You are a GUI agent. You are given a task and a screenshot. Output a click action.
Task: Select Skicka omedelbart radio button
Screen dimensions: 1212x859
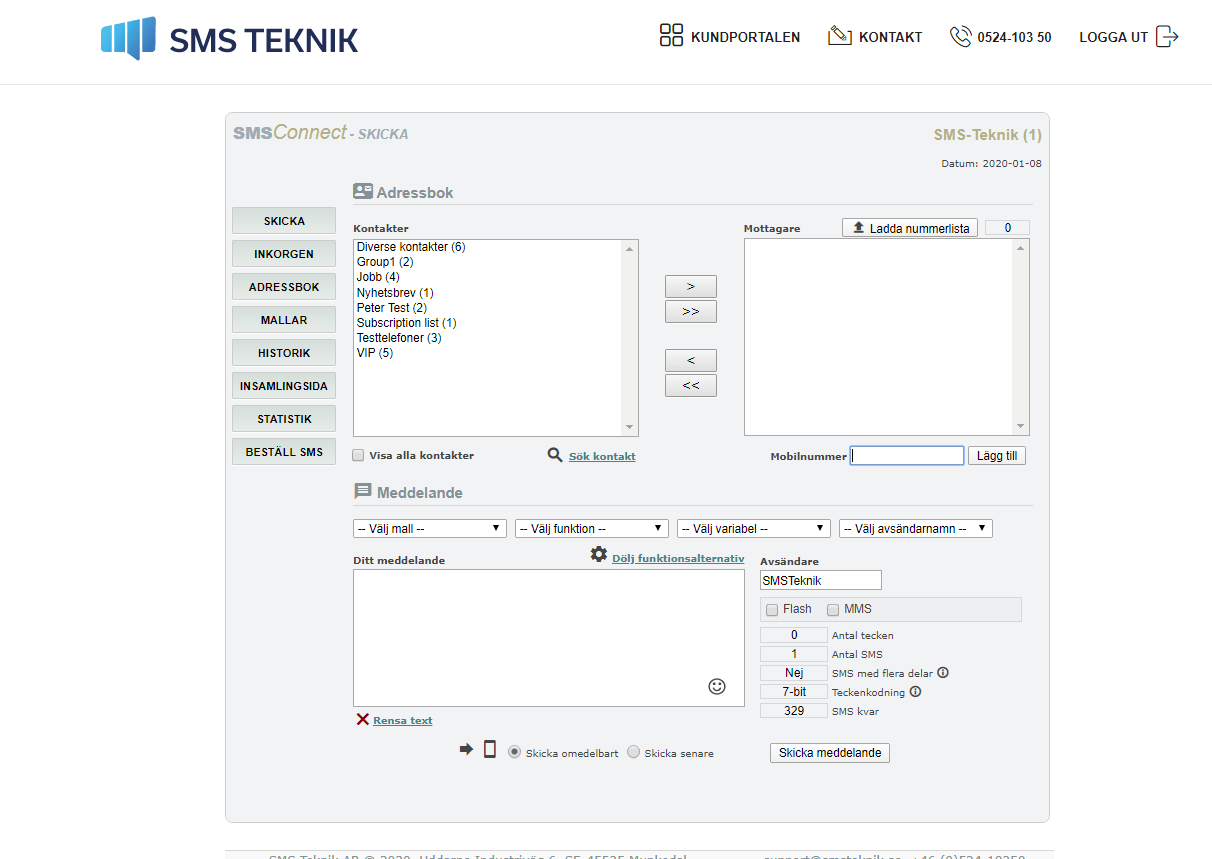(x=515, y=752)
